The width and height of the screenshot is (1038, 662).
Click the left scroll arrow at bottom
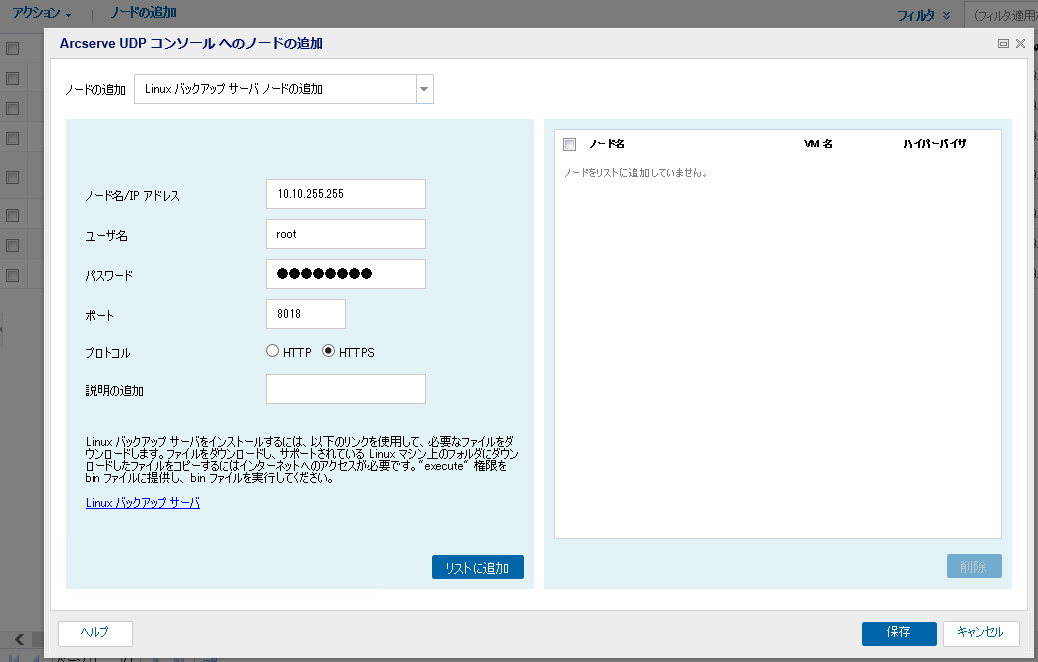19,639
